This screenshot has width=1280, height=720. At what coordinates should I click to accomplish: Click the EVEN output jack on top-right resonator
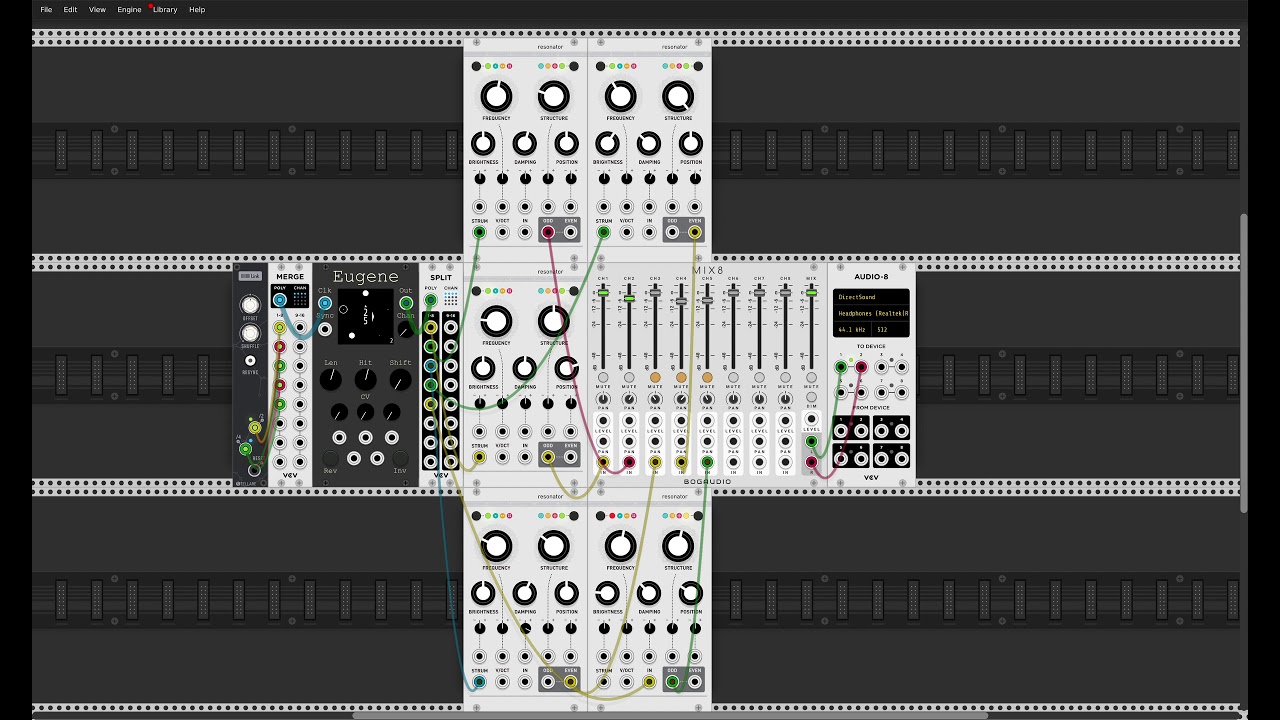click(x=695, y=233)
